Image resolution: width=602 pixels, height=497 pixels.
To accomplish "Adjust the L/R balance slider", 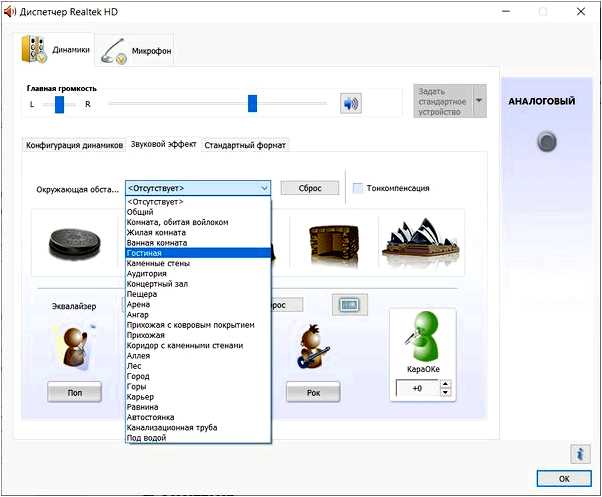I will coord(59,104).
